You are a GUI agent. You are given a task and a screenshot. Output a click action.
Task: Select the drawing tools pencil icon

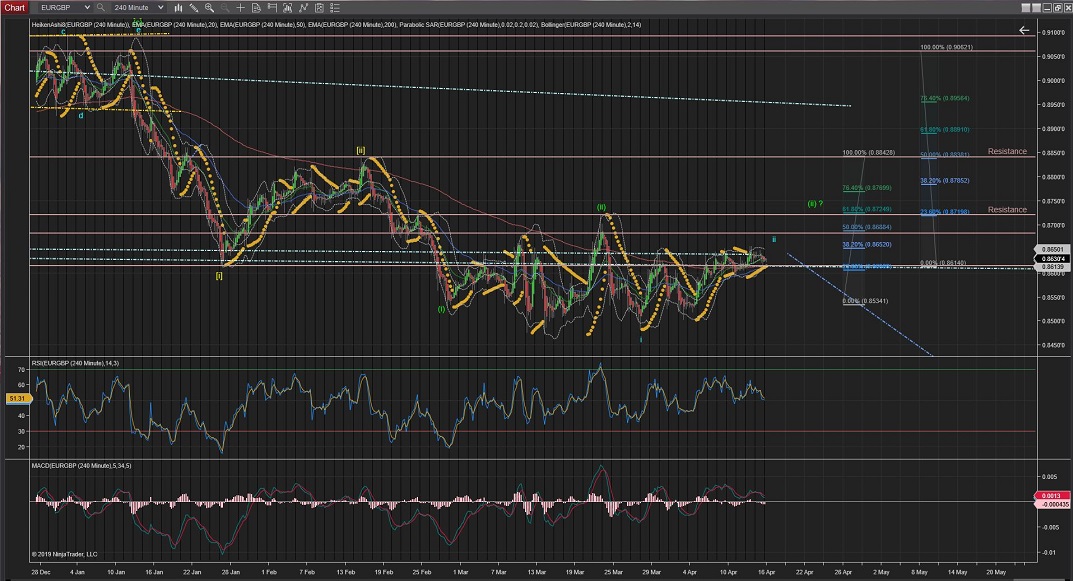click(194, 8)
